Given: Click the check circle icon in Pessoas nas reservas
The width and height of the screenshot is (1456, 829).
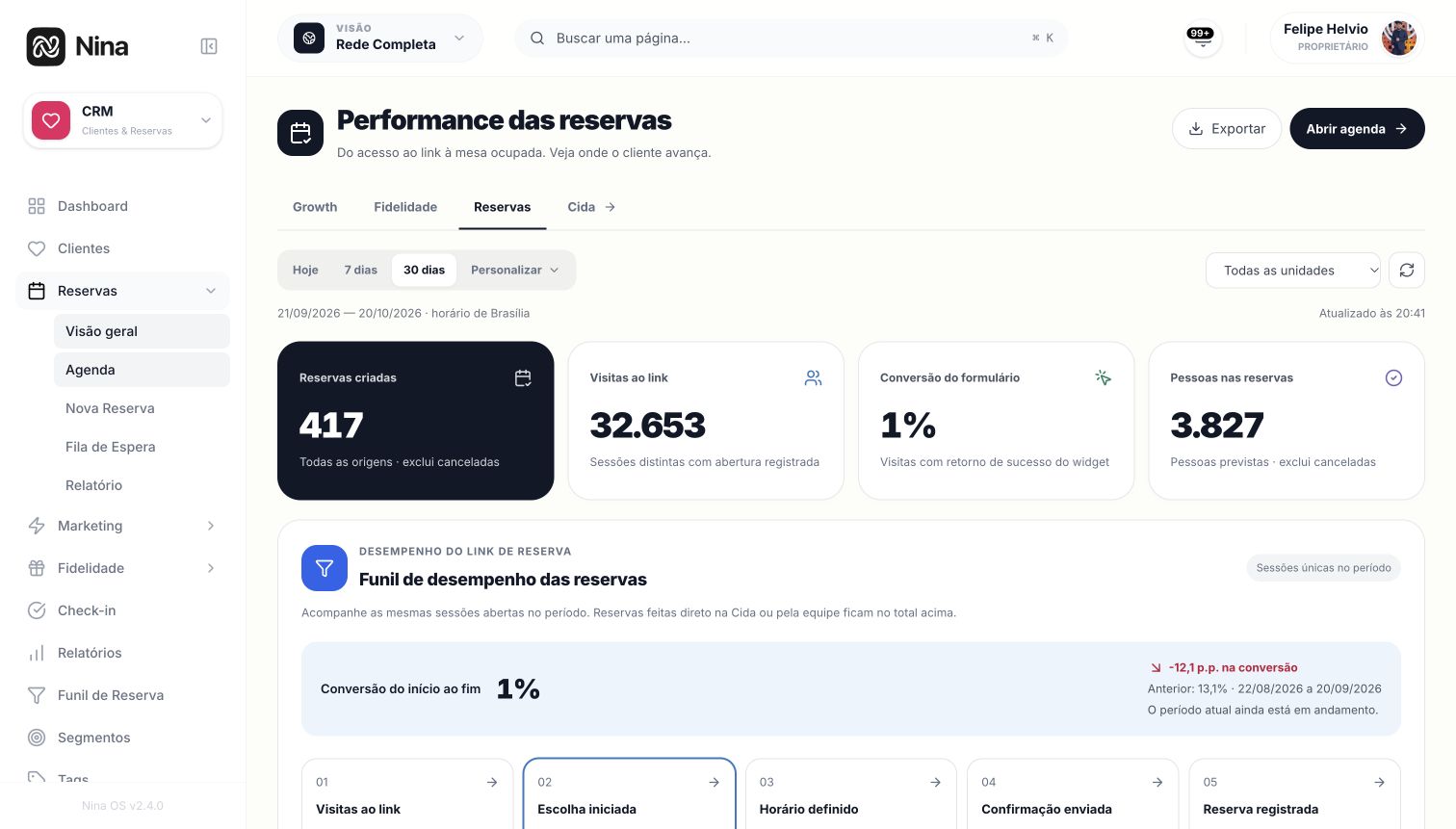Looking at the screenshot, I should coord(1393,378).
